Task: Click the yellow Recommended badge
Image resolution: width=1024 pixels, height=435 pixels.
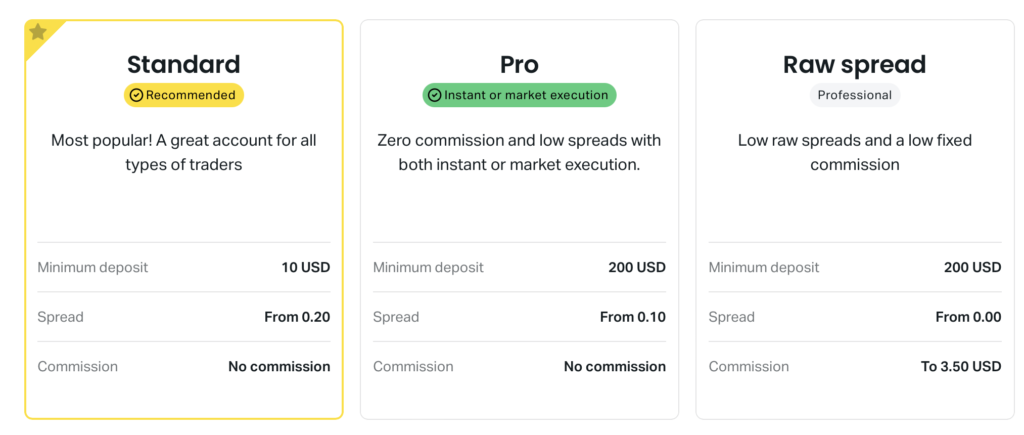Action: [x=184, y=95]
